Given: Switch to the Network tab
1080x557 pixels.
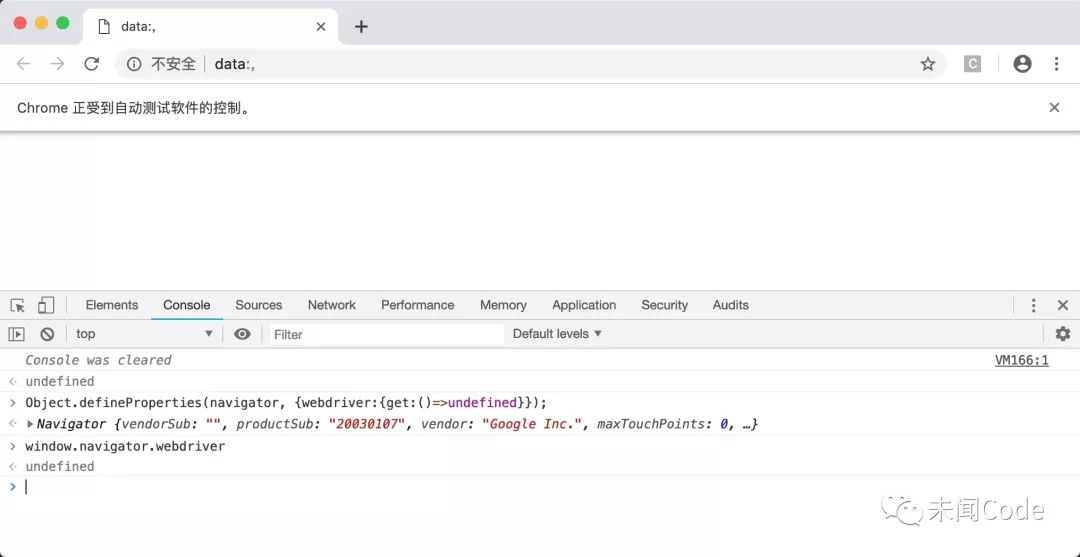Looking at the screenshot, I should pos(331,305).
